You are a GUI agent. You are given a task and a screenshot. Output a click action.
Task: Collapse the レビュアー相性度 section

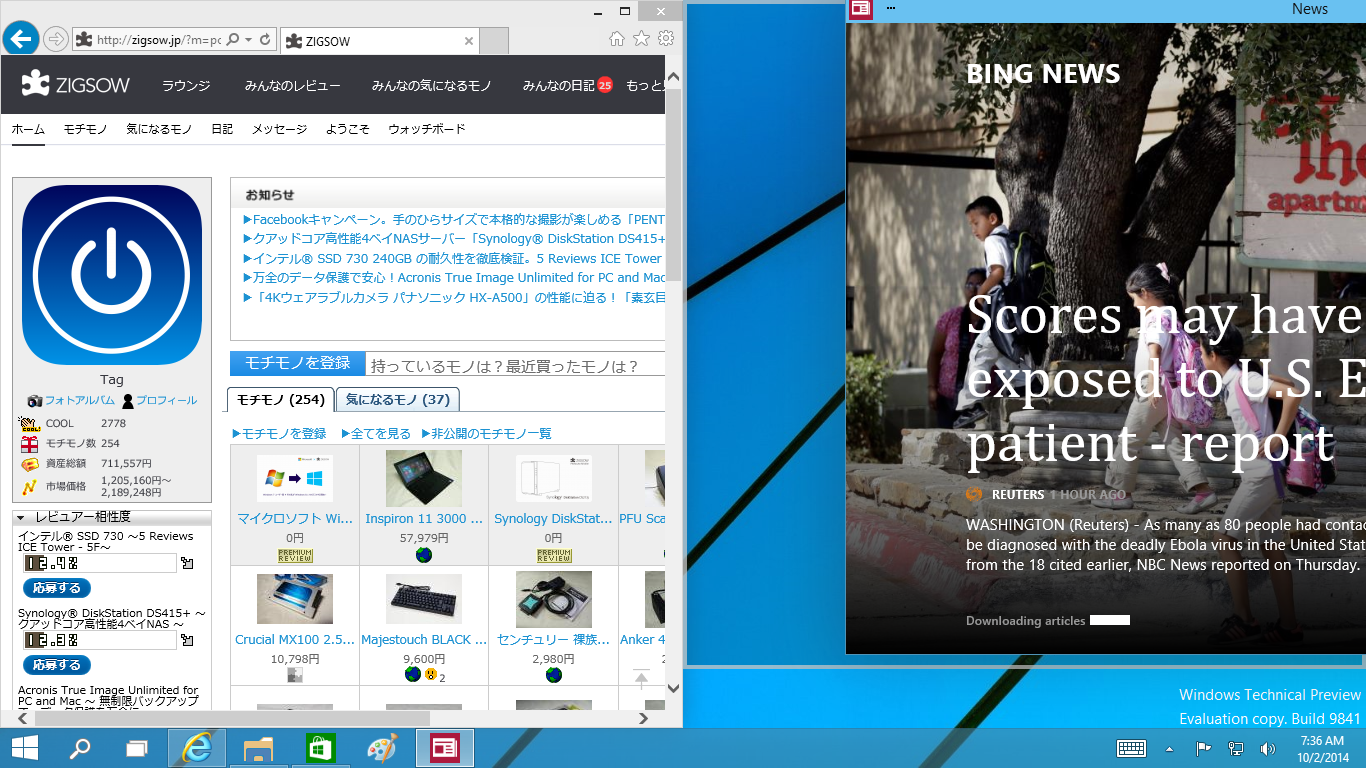pyautogui.click(x=22, y=518)
